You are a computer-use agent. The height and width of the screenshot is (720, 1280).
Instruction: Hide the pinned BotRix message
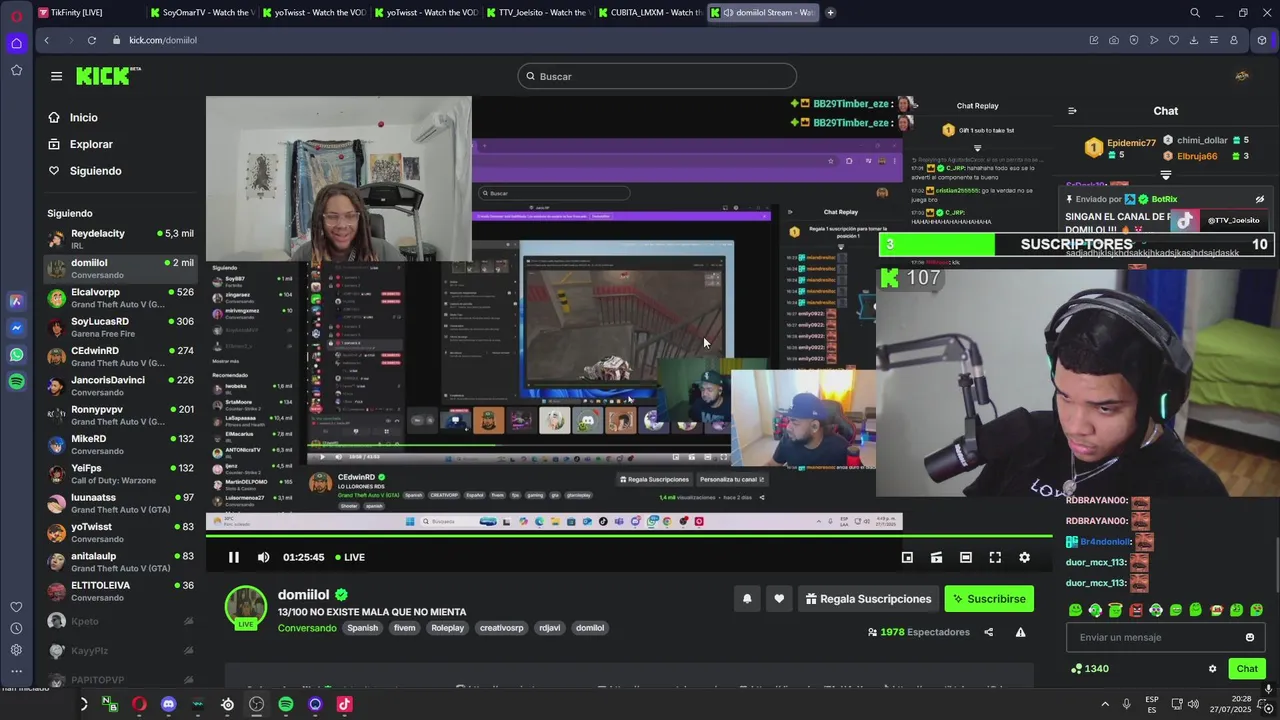[x=1260, y=199]
